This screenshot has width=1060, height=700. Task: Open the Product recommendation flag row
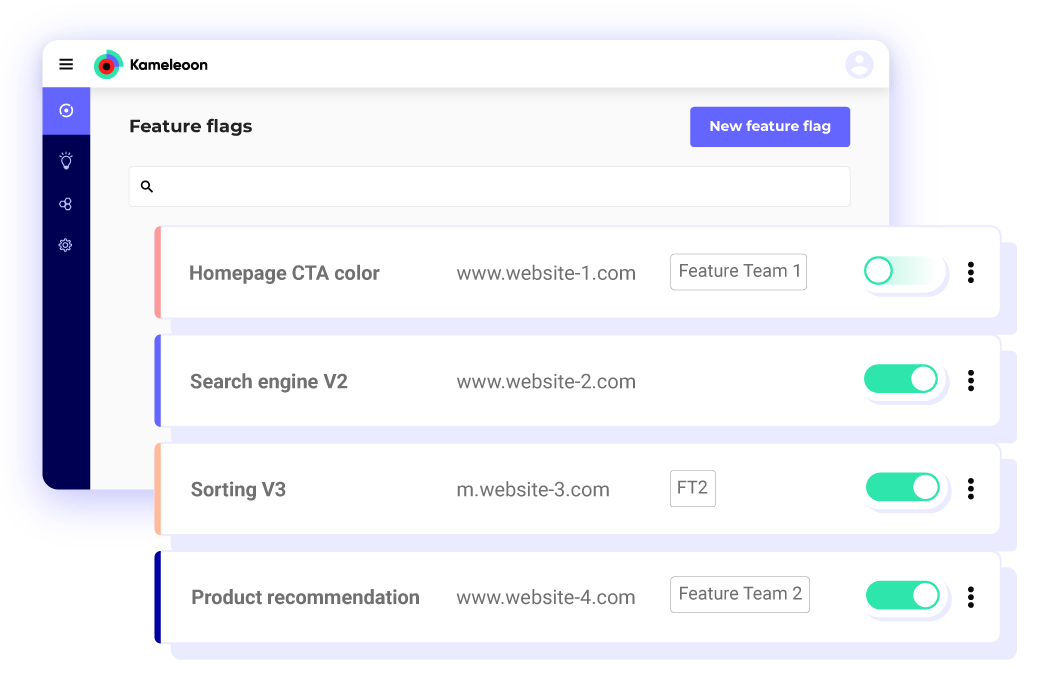pyautogui.click(x=305, y=597)
